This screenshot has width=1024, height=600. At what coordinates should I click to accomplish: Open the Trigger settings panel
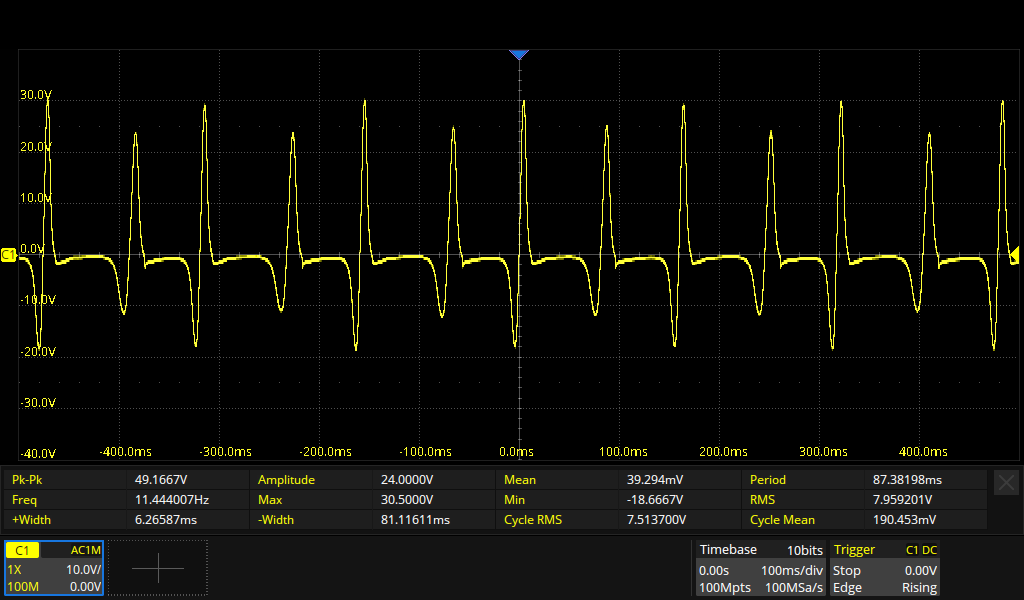point(854,550)
